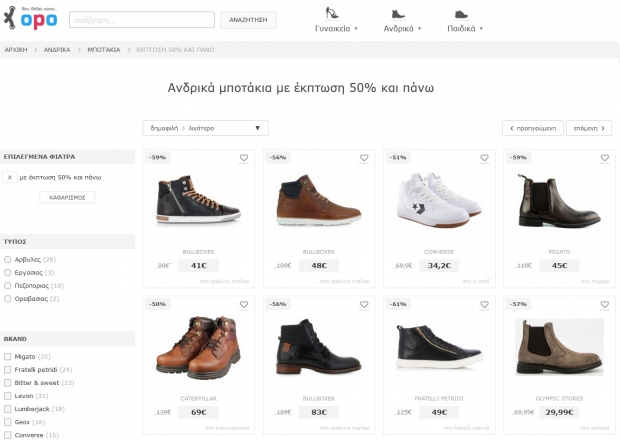The width and height of the screenshot is (620, 441).
Task: Check the Converse brand checkbox
Action: pos(7,435)
